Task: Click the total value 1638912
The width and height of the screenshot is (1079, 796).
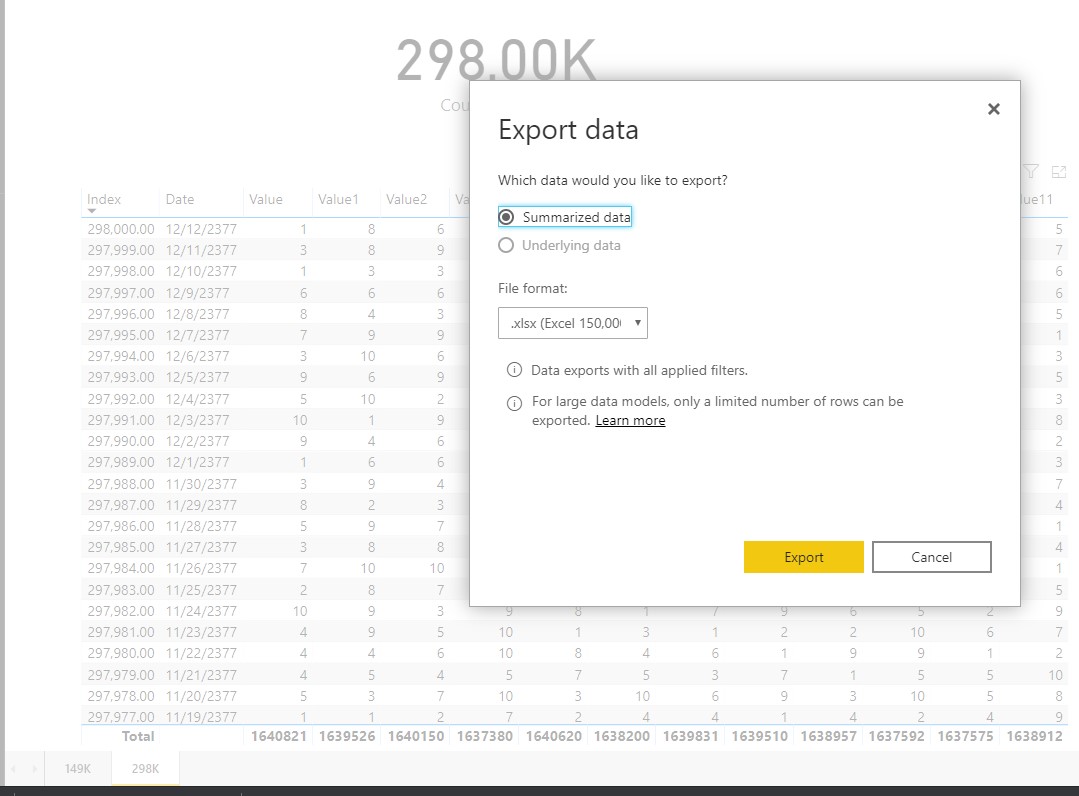Action: pyautogui.click(x=1034, y=736)
